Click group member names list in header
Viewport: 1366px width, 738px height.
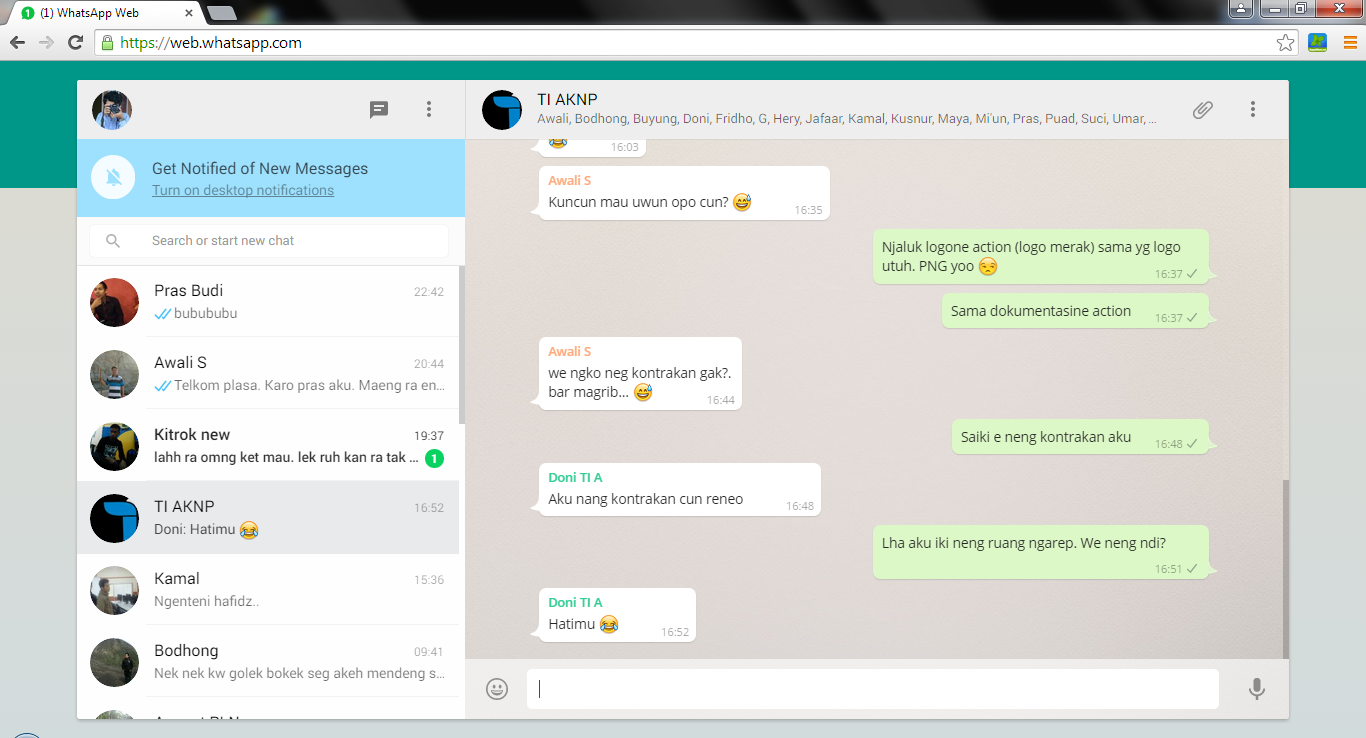(x=847, y=119)
